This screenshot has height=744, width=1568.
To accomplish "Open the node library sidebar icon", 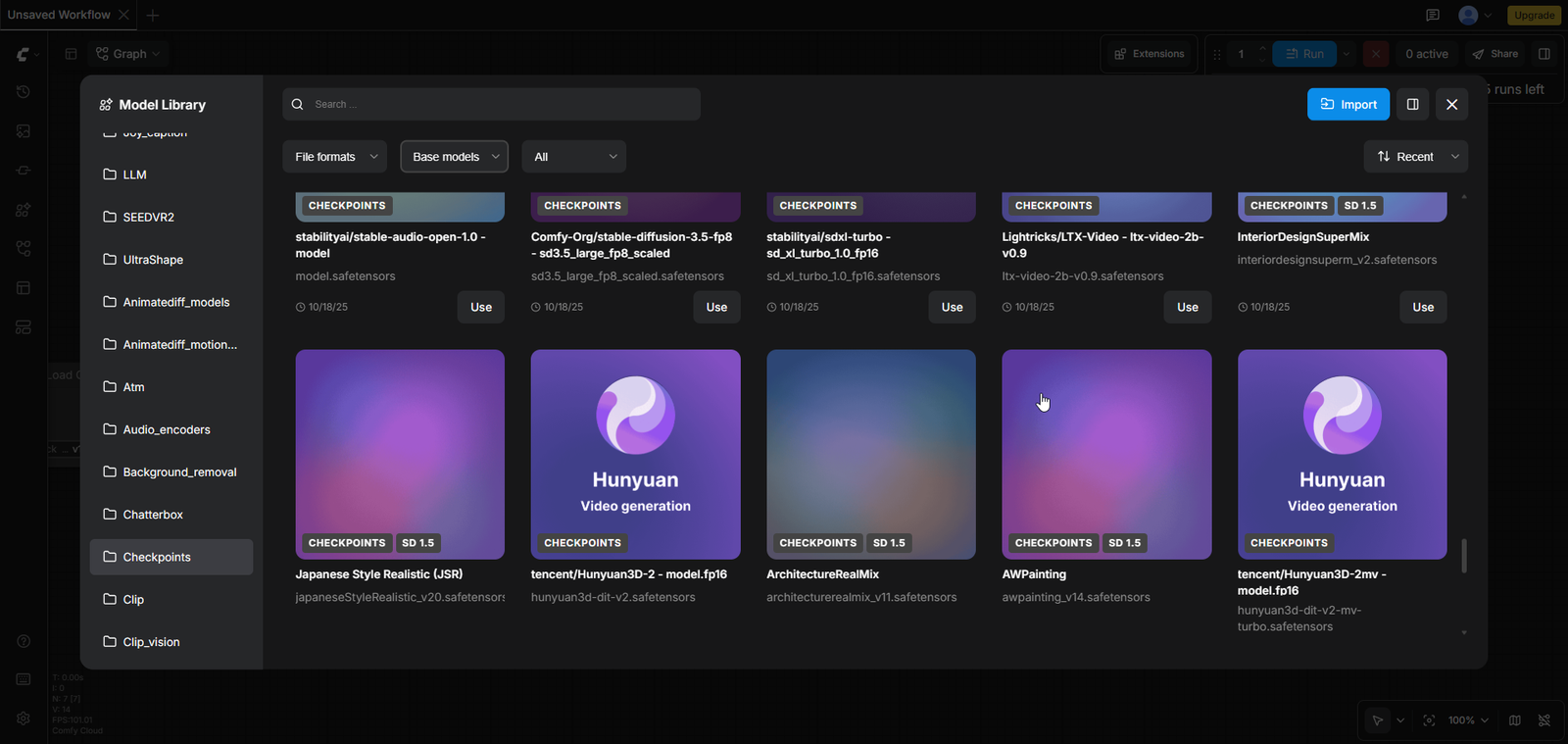I will click(x=24, y=171).
